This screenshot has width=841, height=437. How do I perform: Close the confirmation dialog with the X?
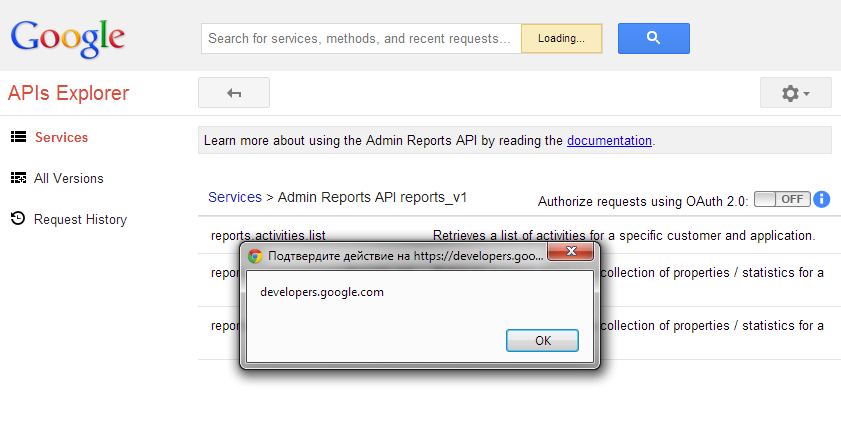[x=571, y=251]
